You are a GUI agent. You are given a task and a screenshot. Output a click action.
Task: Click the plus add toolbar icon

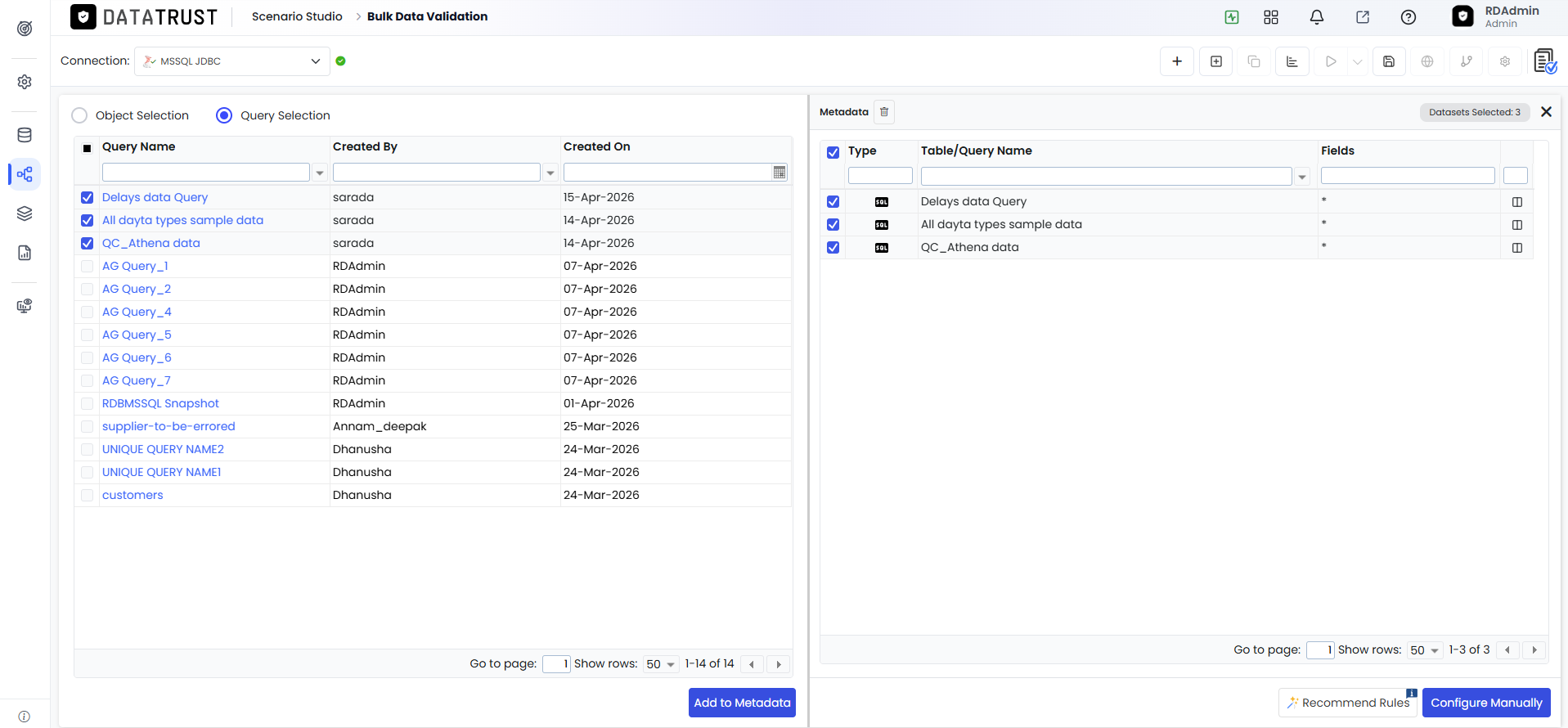coord(1177,61)
